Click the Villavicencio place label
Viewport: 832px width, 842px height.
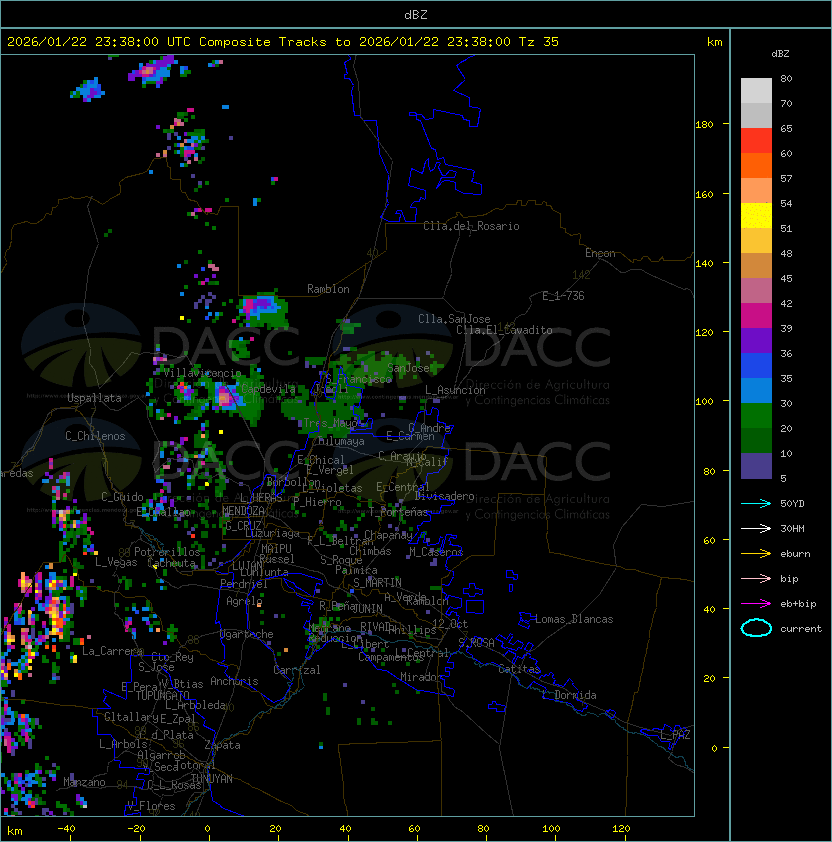pyautogui.click(x=202, y=373)
